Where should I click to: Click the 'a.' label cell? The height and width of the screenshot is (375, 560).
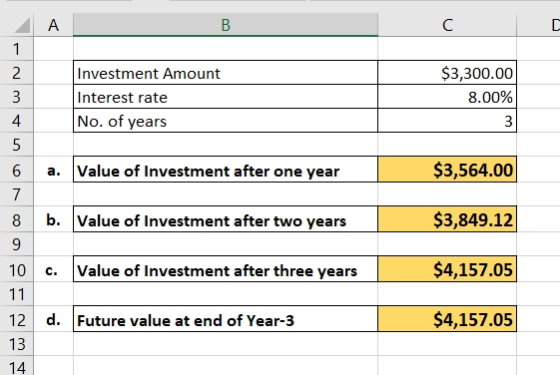(54, 170)
